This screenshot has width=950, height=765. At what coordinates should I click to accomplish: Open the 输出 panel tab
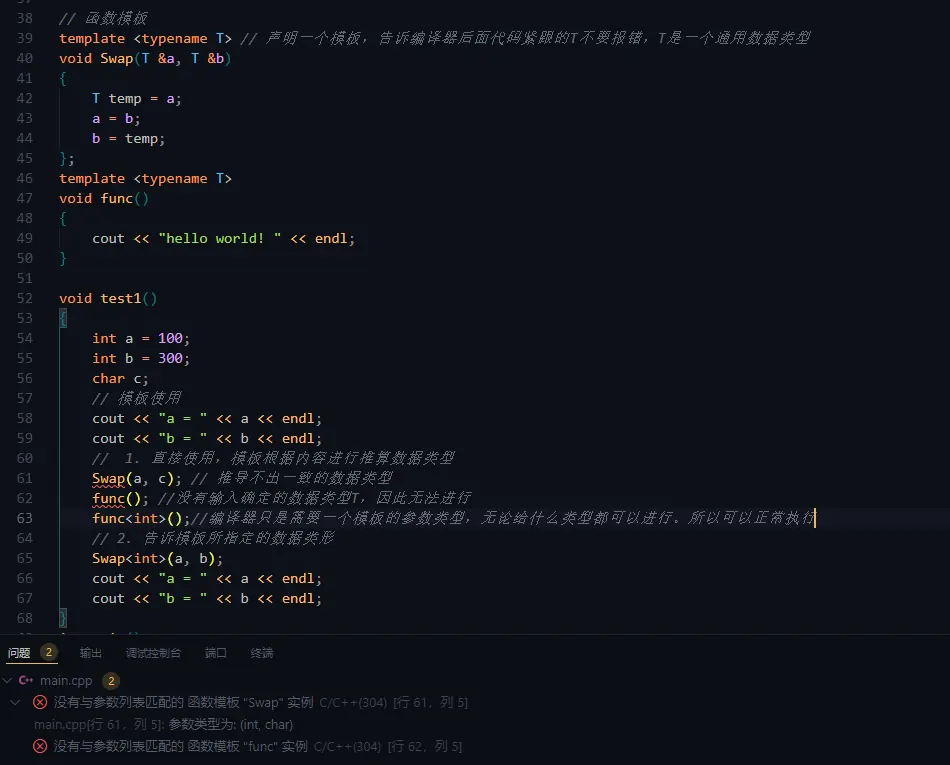91,653
